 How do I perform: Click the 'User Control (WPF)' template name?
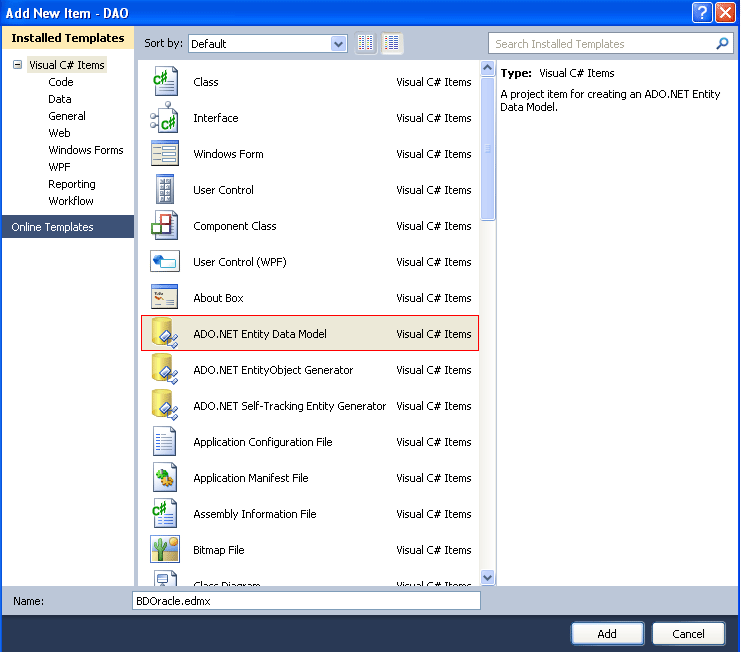coord(240,262)
